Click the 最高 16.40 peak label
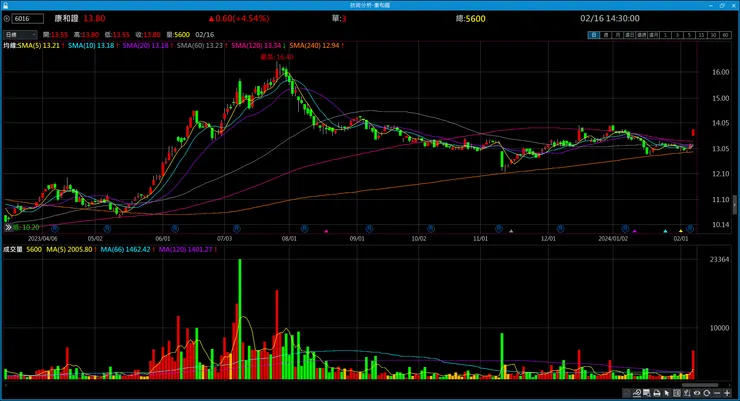 (277, 57)
